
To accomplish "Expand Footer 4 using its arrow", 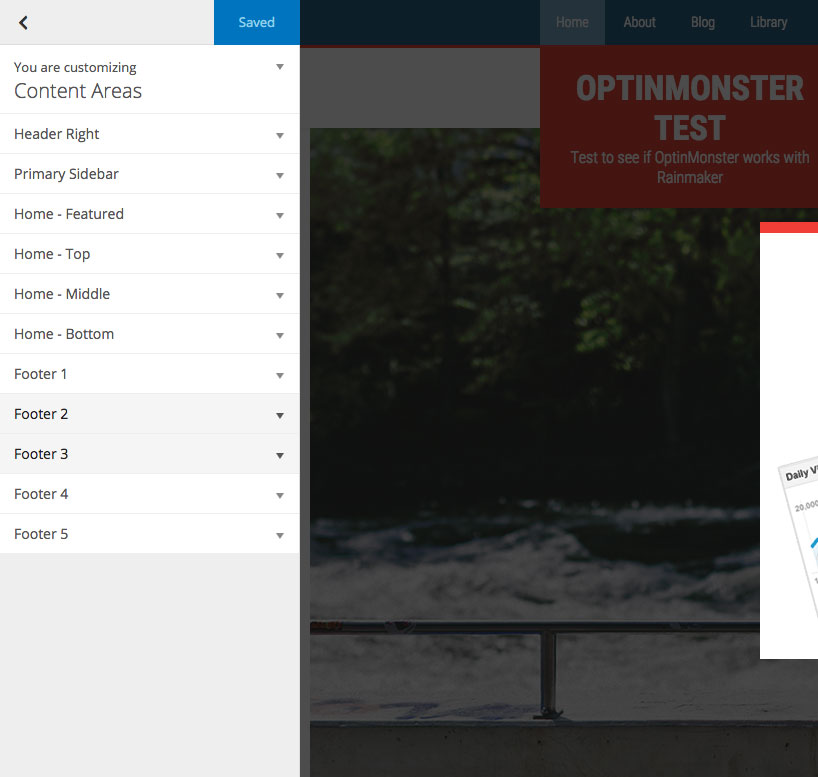I will click(x=280, y=495).
